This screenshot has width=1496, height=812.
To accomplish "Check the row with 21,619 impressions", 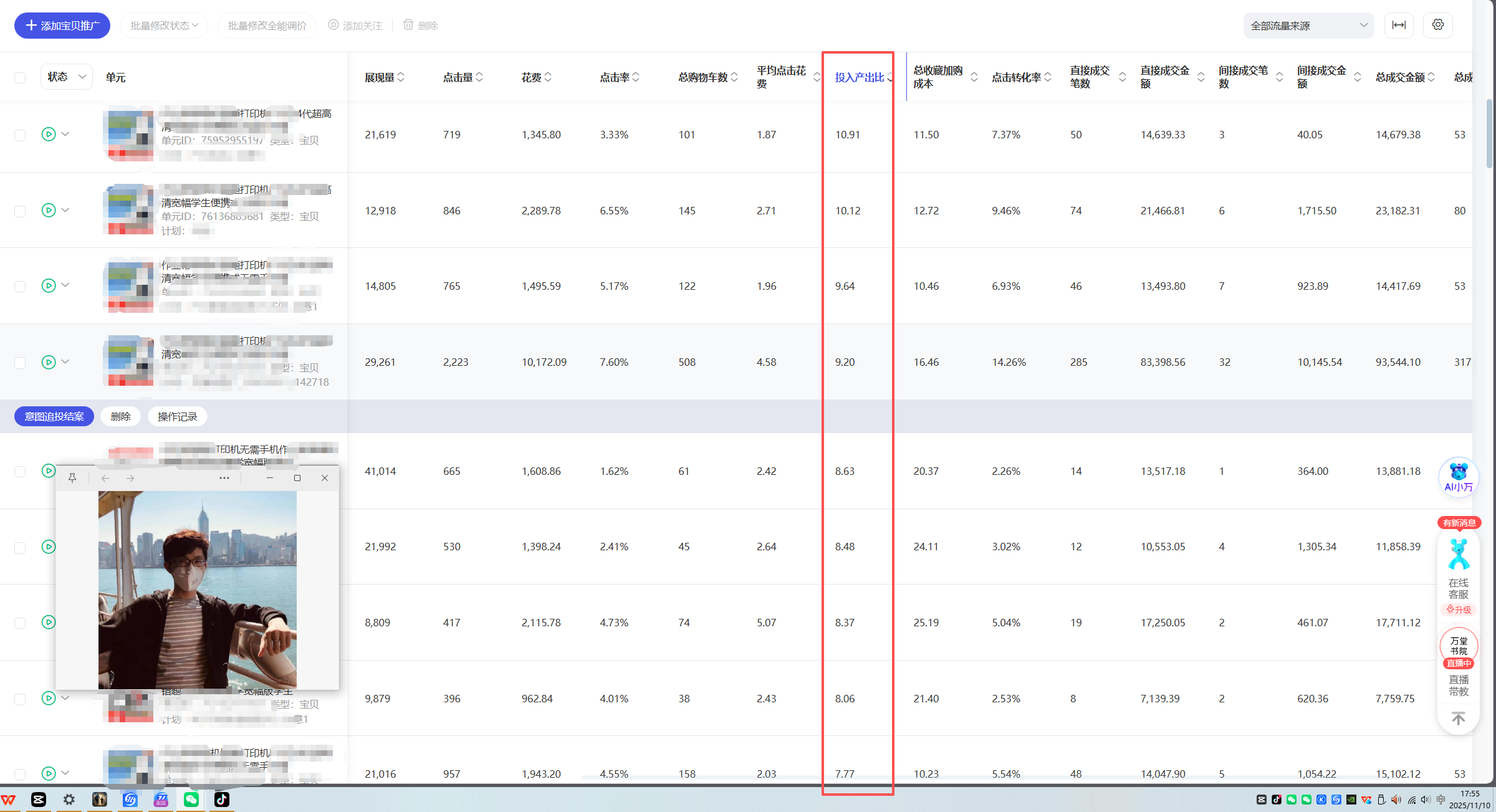I will (20, 135).
